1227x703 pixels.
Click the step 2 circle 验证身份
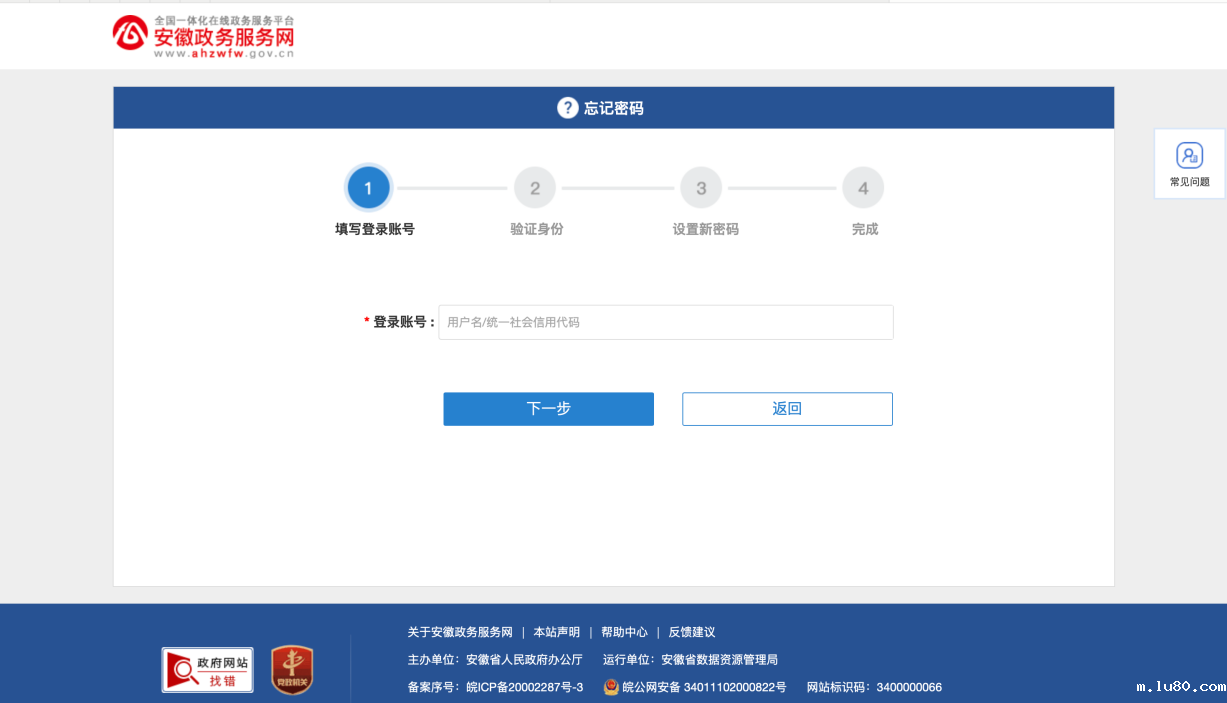pos(535,187)
